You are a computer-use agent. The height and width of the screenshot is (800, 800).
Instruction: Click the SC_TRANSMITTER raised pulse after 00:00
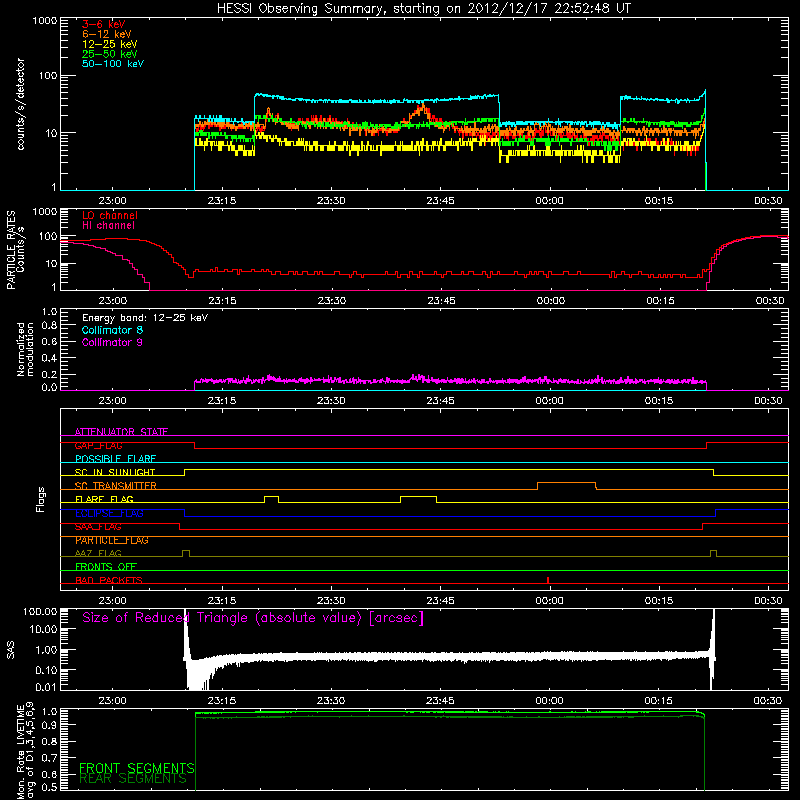pos(566,485)
